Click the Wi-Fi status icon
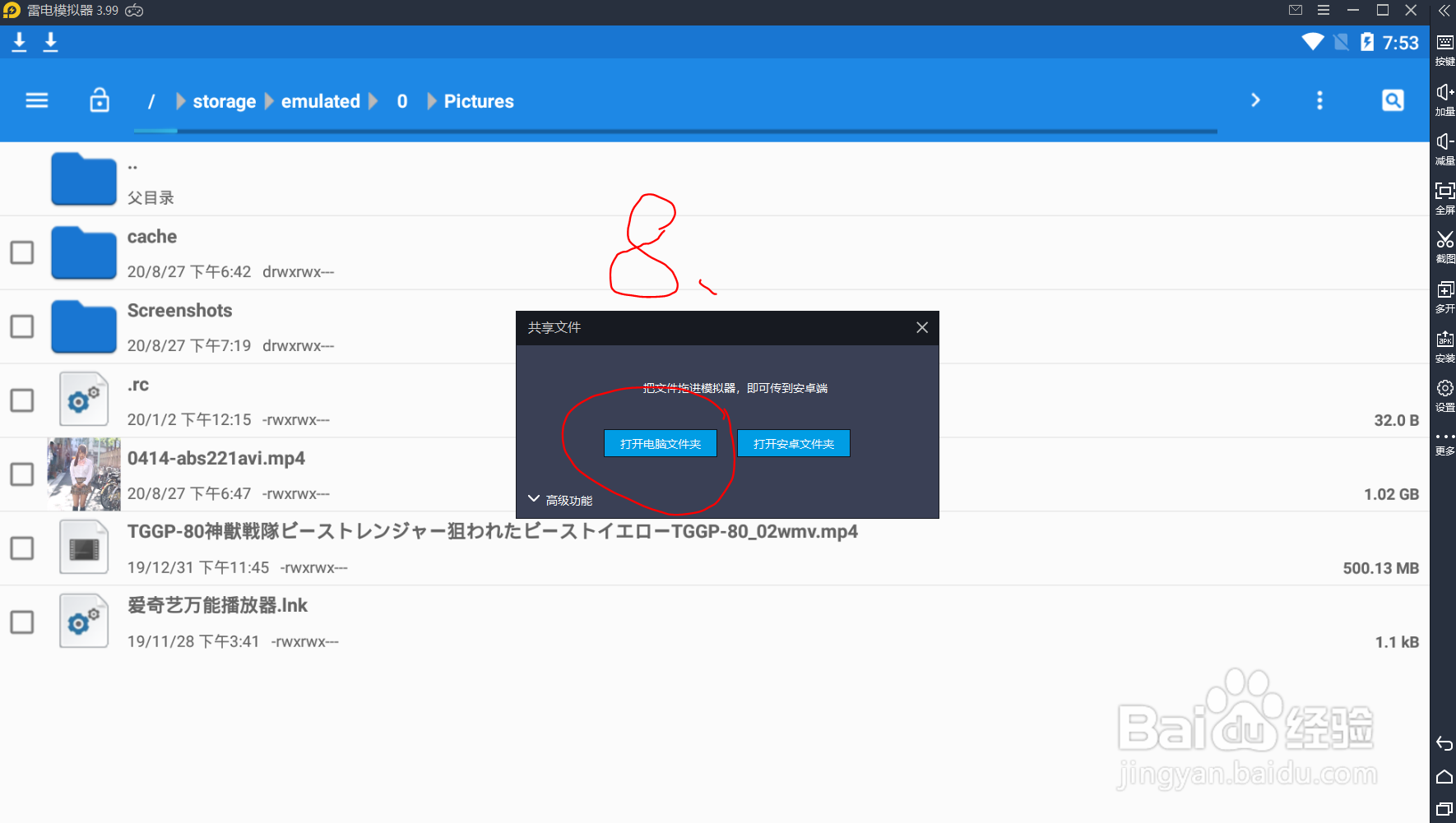 (x=1313, y=42)
